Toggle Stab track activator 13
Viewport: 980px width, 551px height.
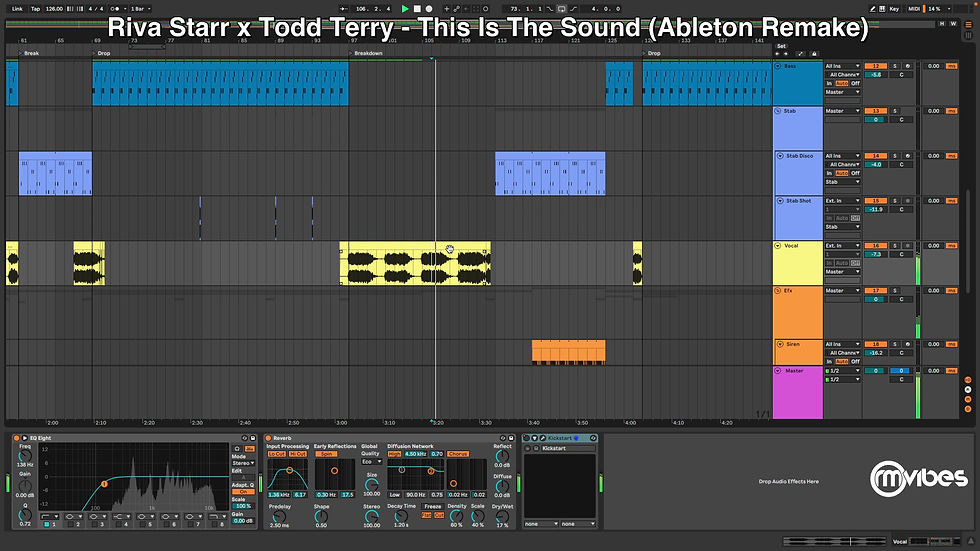tap(876, 111)
